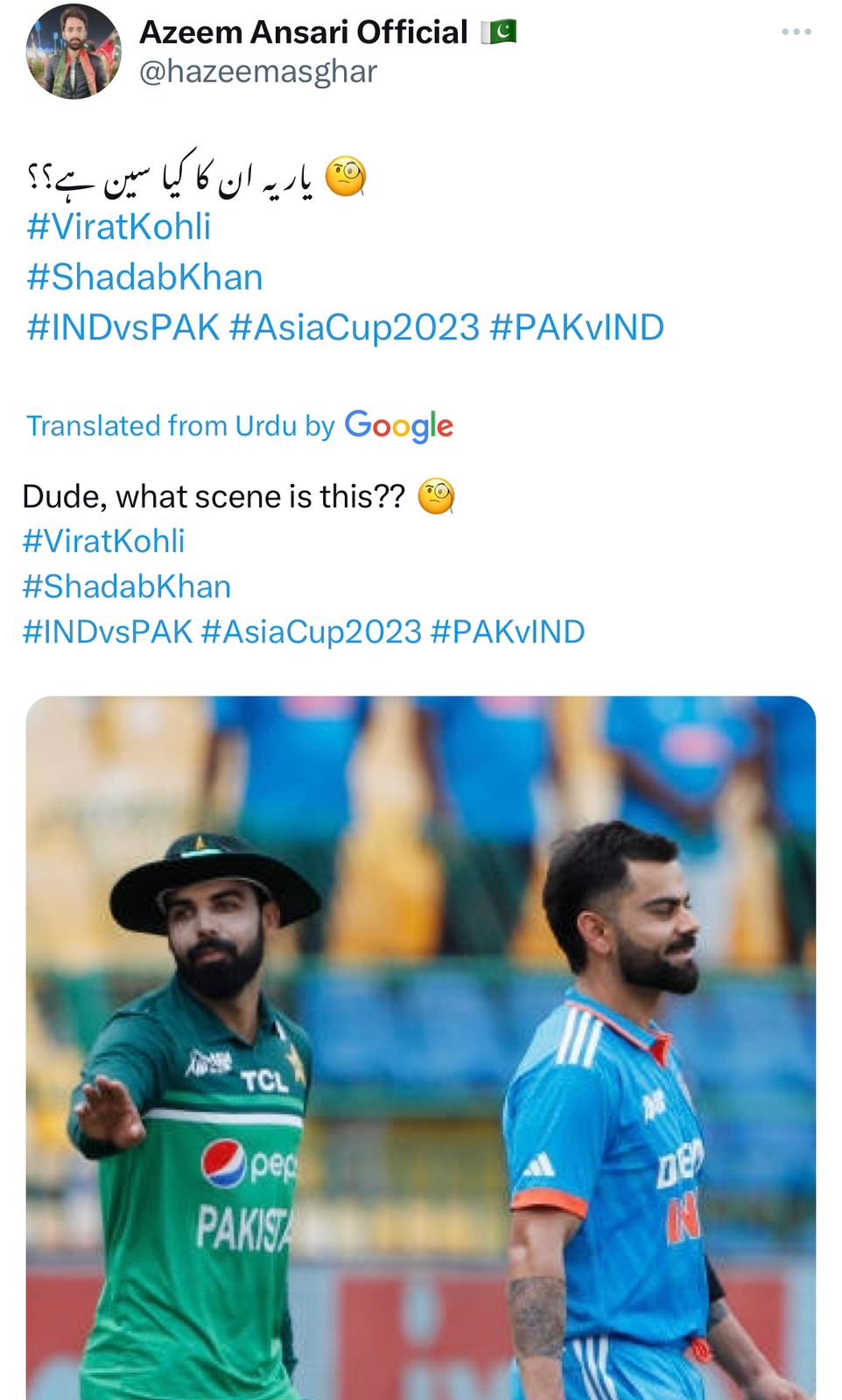Click the "Translated from Urdu by" link
Image resolution: width=842 pixels, height=1400 pixels.
[x=180, y=426]
